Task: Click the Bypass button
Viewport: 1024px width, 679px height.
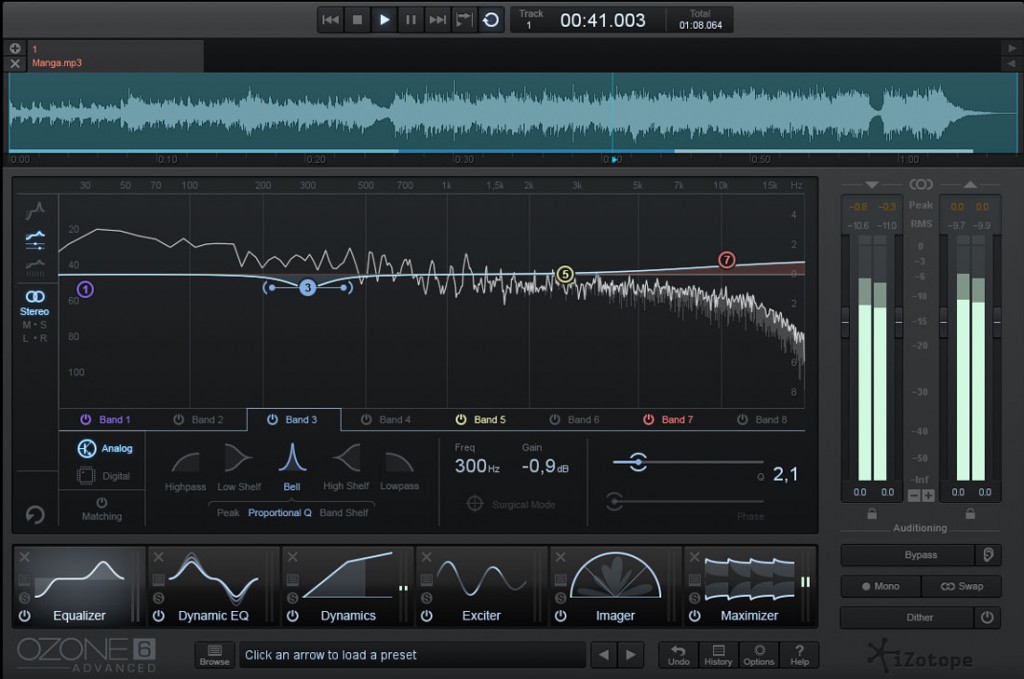Action: 908,555
